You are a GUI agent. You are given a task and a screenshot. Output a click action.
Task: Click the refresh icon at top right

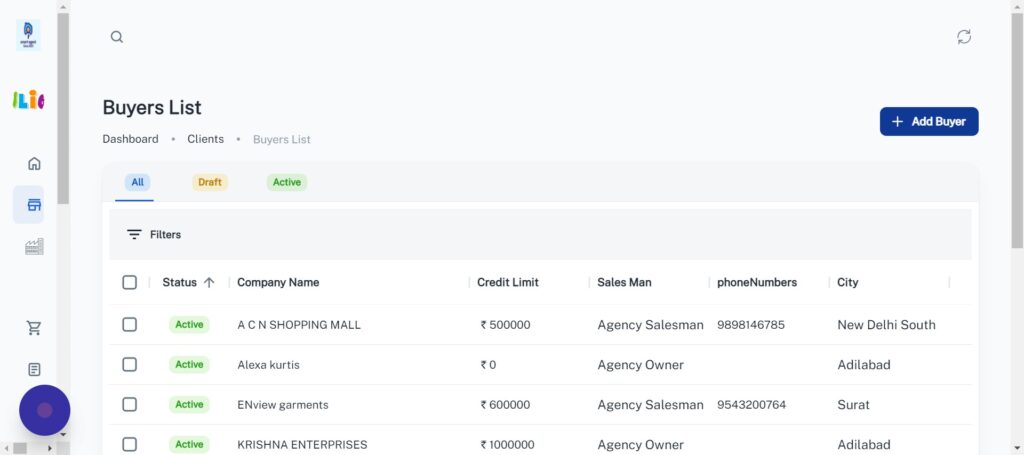pos(963,37)
